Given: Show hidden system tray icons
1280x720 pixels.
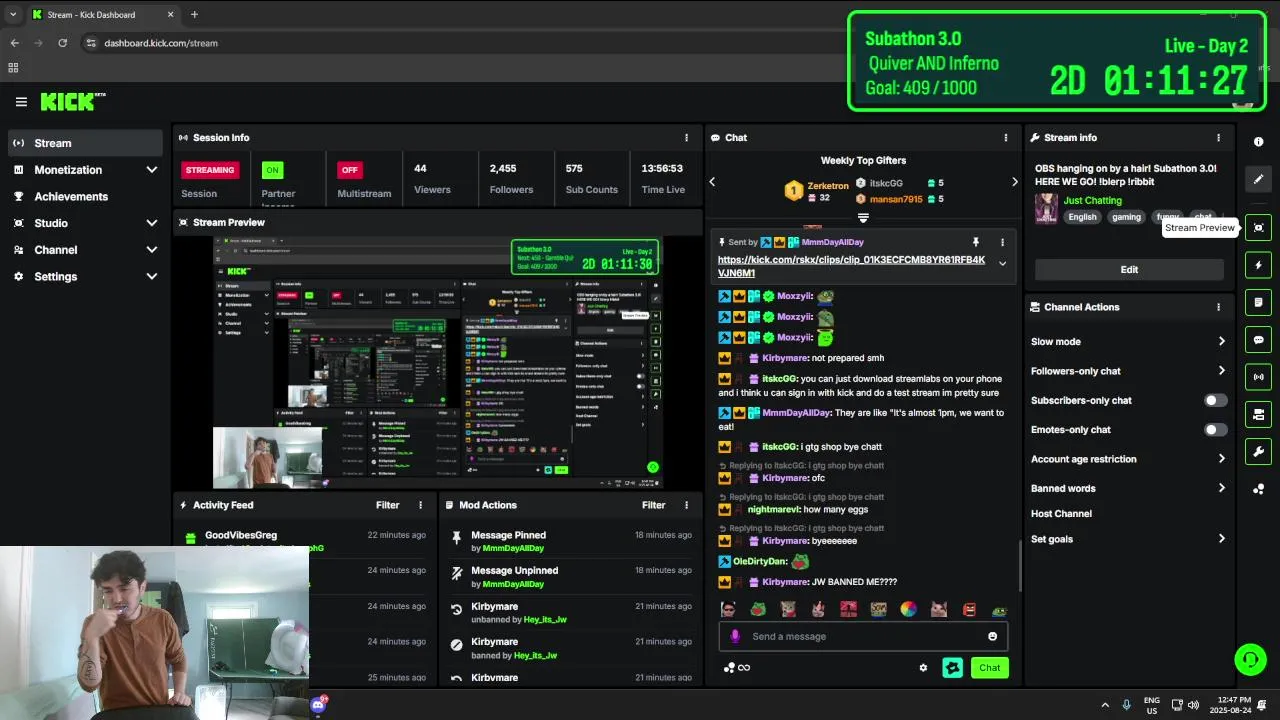Looking at the screenshot, I should (1105, 705).
